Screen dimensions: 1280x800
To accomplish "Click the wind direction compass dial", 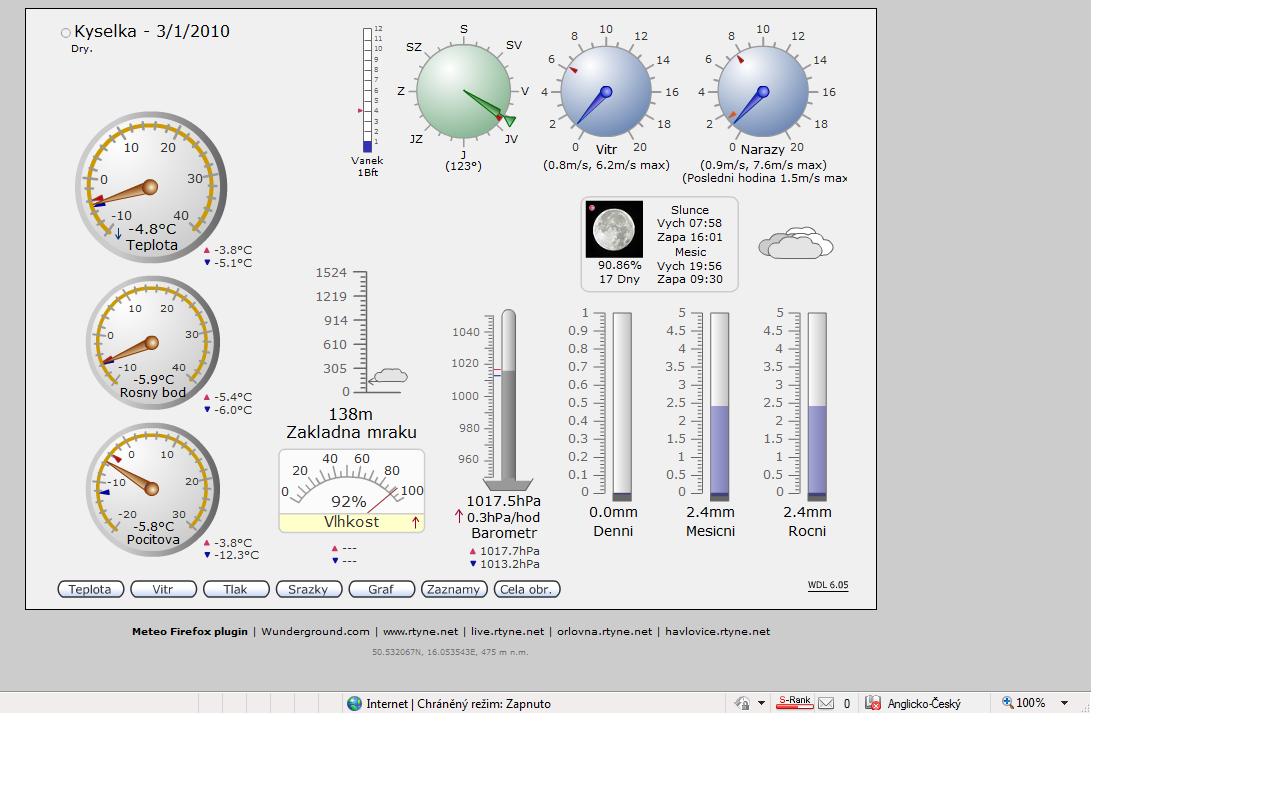I will coord(463,92).
